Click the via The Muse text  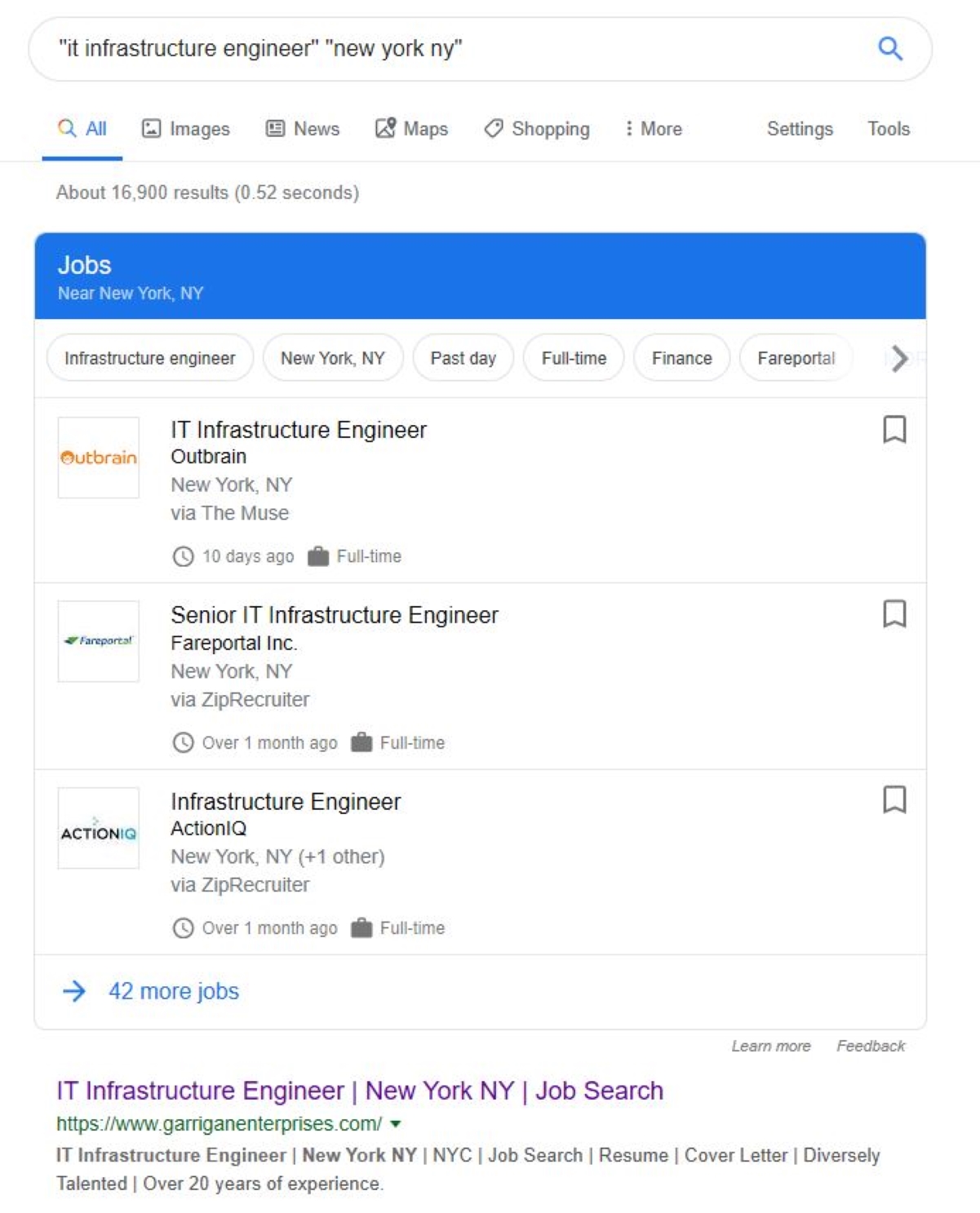pyautogui.click(x=230, y=513)
